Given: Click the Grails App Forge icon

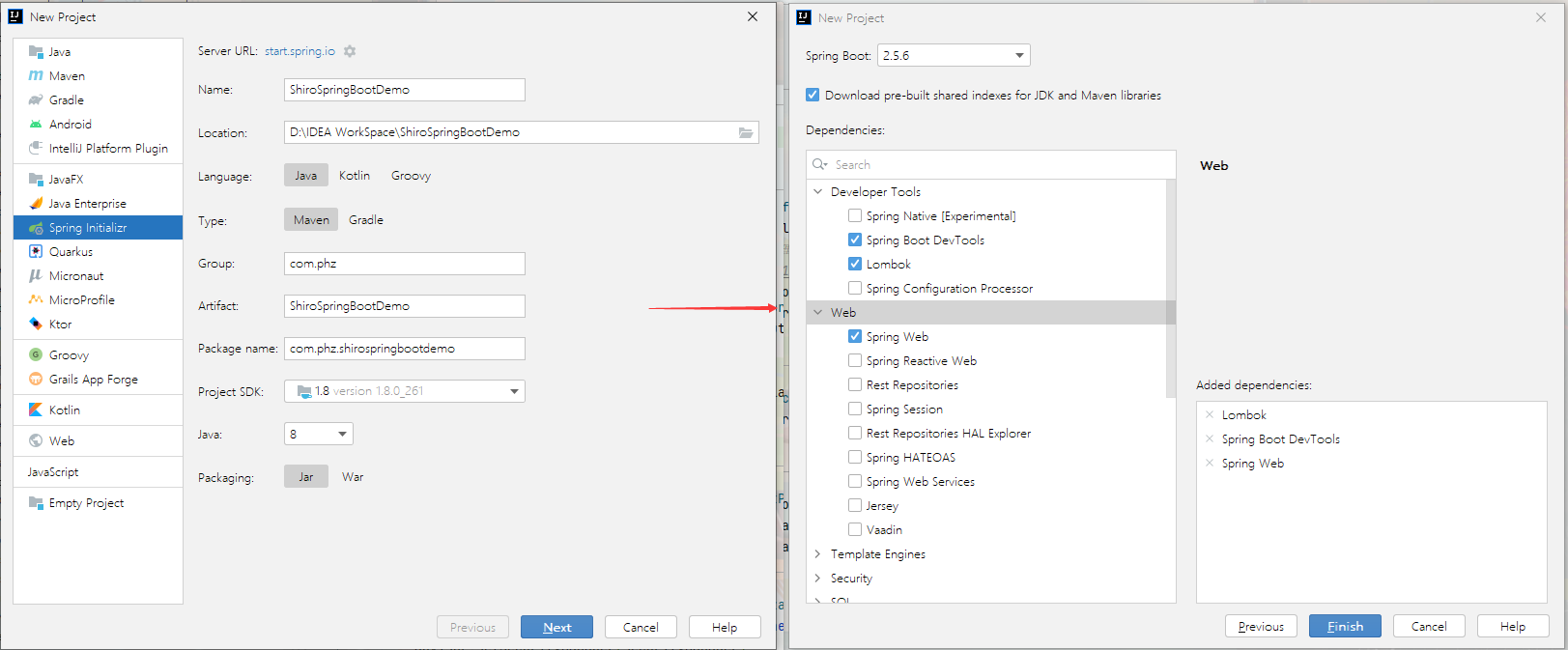Looking at the screenshot, I should pos(36,380).
